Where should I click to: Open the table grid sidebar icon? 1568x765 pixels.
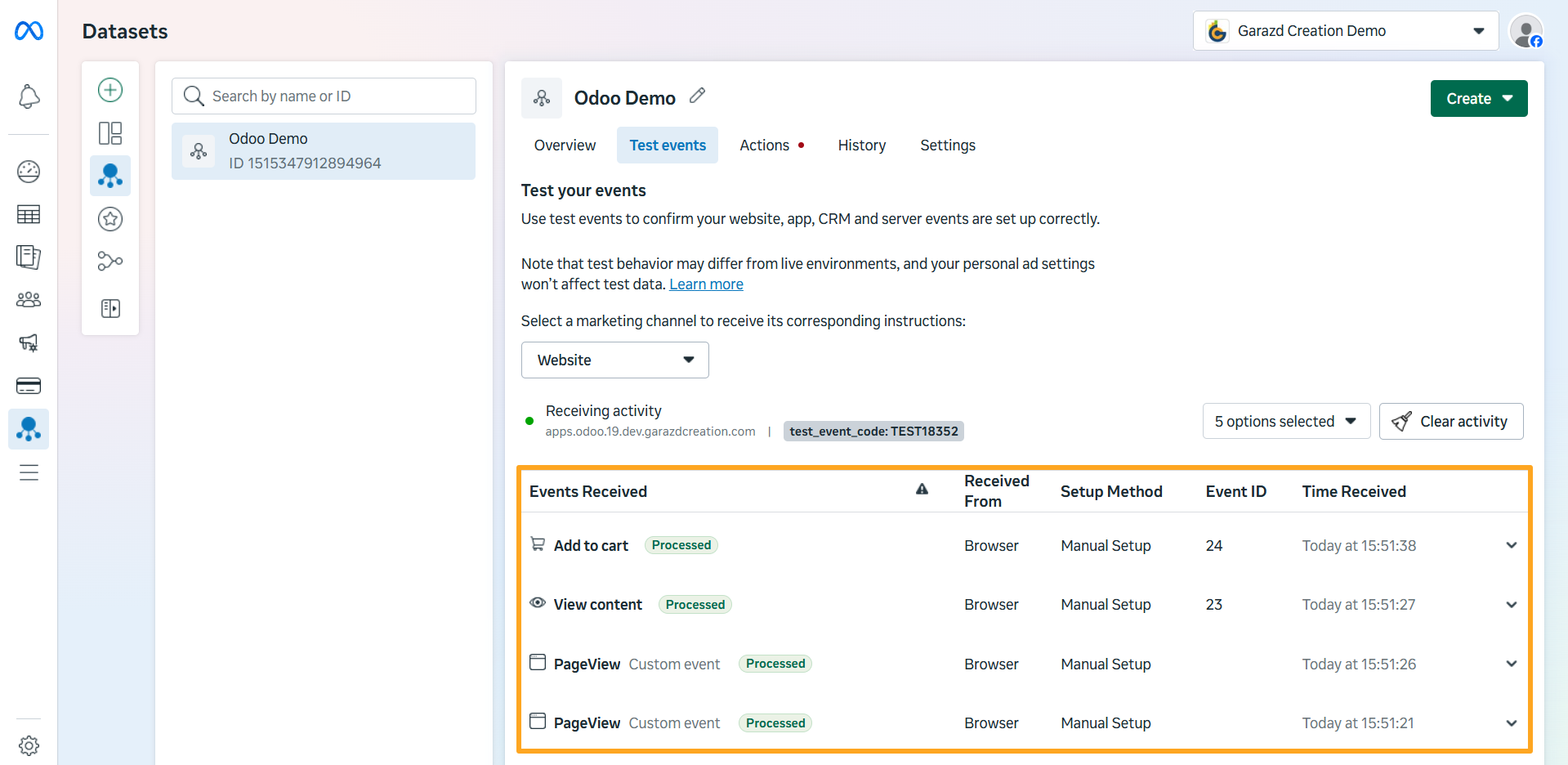click(x=29, y=214)
